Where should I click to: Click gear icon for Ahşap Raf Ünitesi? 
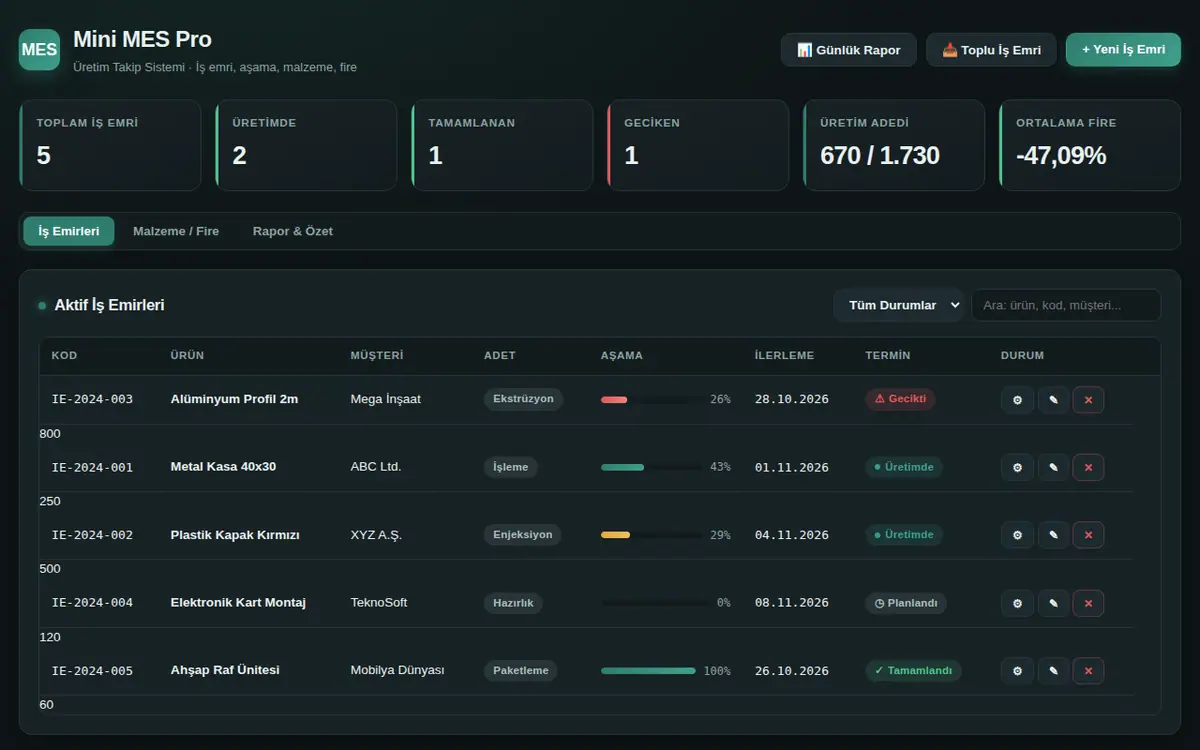[x=1017, y=671]
